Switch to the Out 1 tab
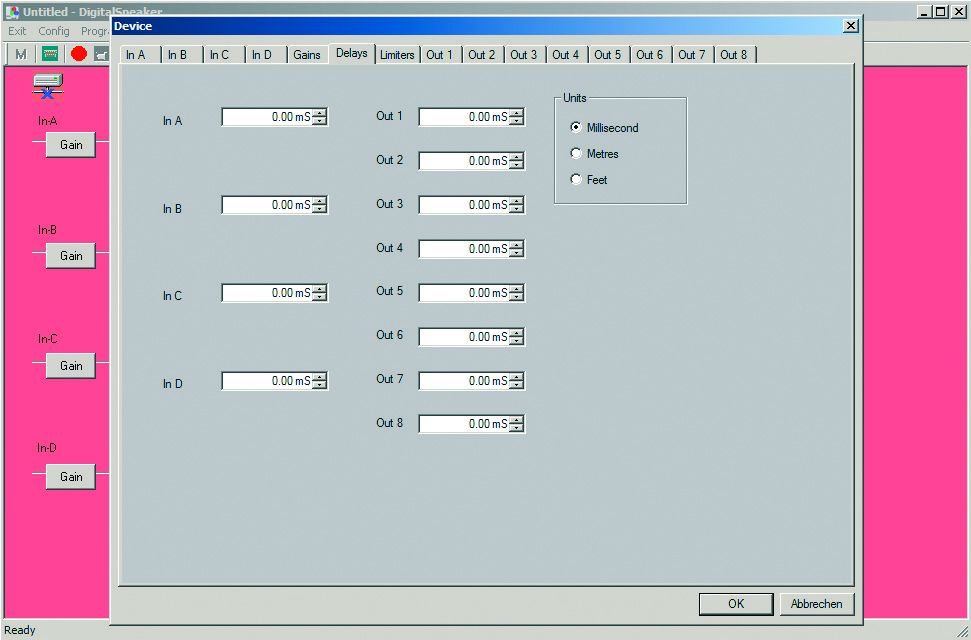 (x=440, y=55)
